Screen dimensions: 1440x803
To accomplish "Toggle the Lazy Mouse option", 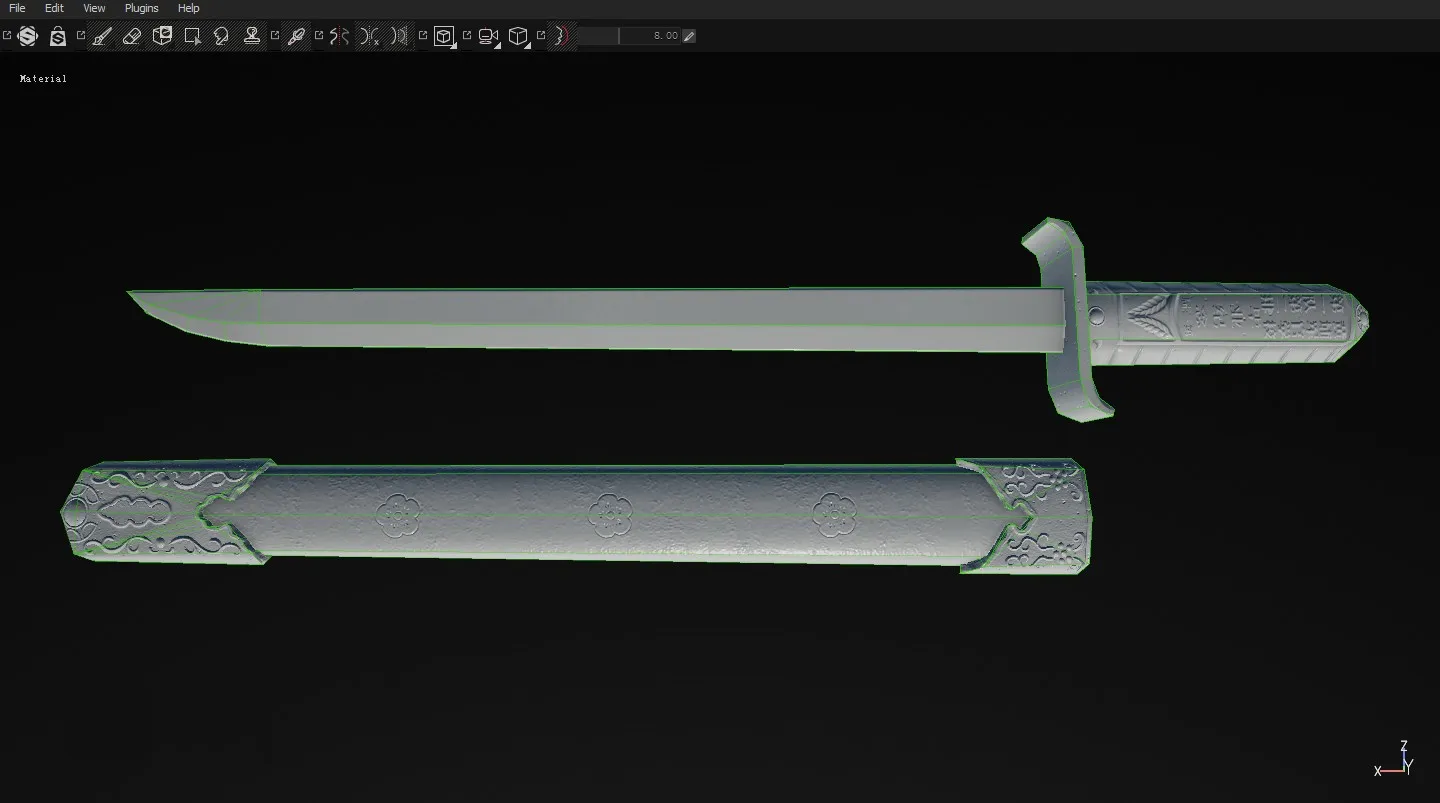I will tap(561, 36).
